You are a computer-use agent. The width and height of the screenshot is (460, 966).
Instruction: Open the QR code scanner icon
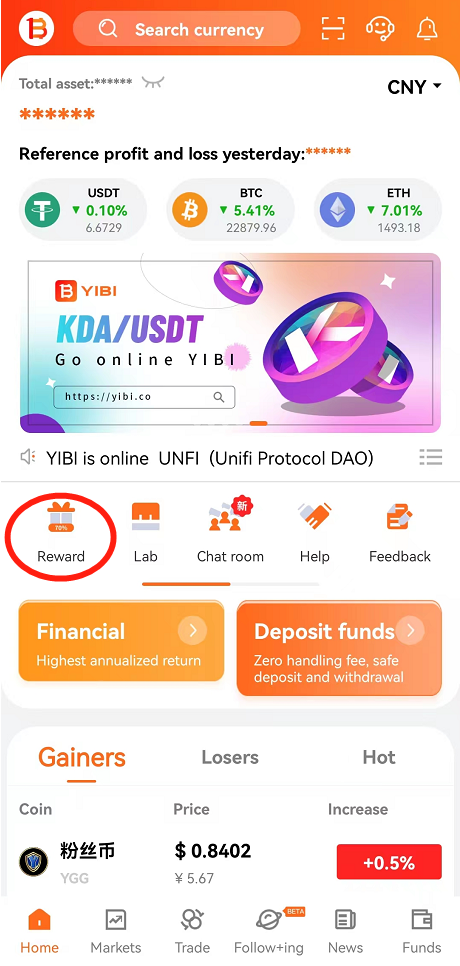[333, 28]
